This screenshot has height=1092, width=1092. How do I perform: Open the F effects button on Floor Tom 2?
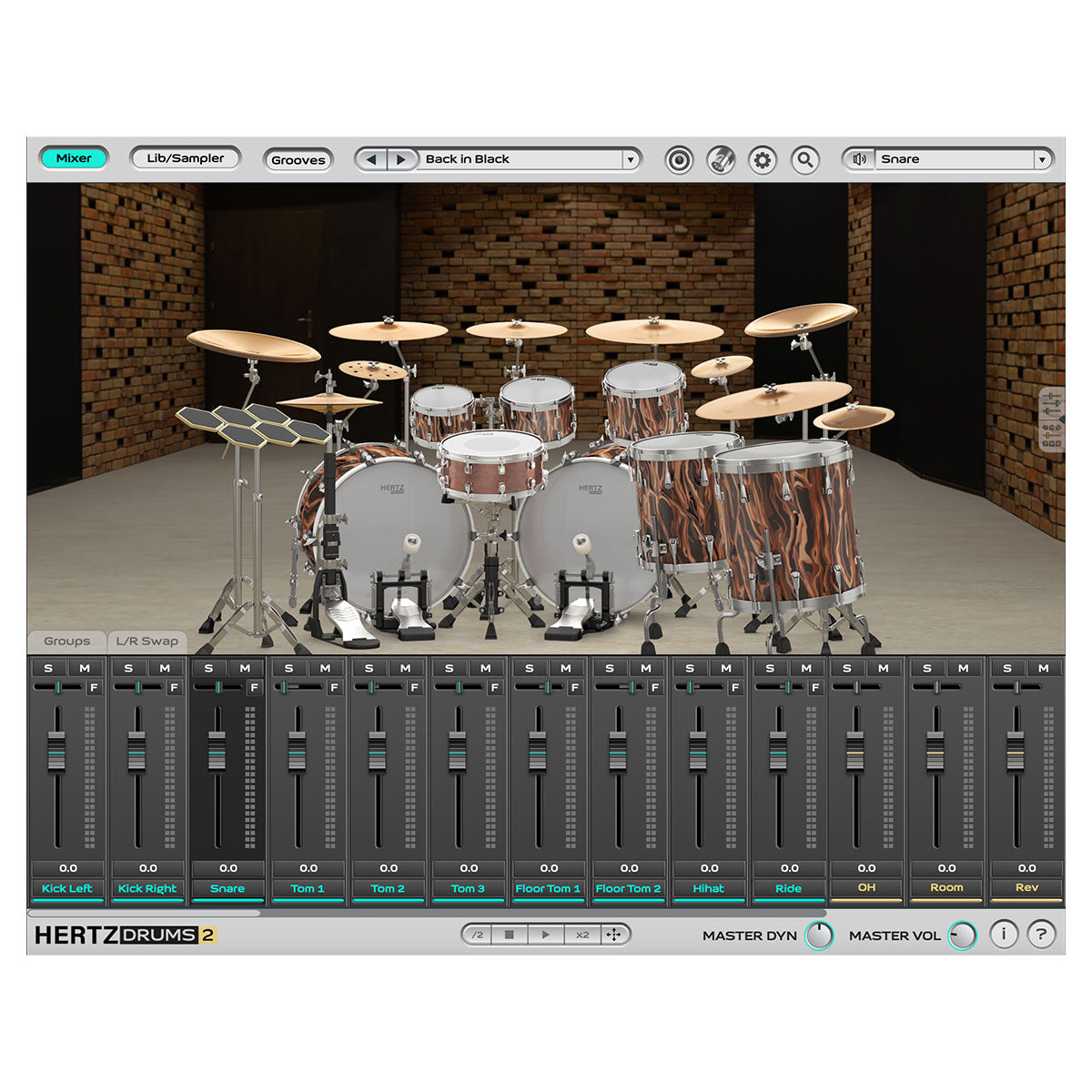pyautogui.click(x=654, y=688)
